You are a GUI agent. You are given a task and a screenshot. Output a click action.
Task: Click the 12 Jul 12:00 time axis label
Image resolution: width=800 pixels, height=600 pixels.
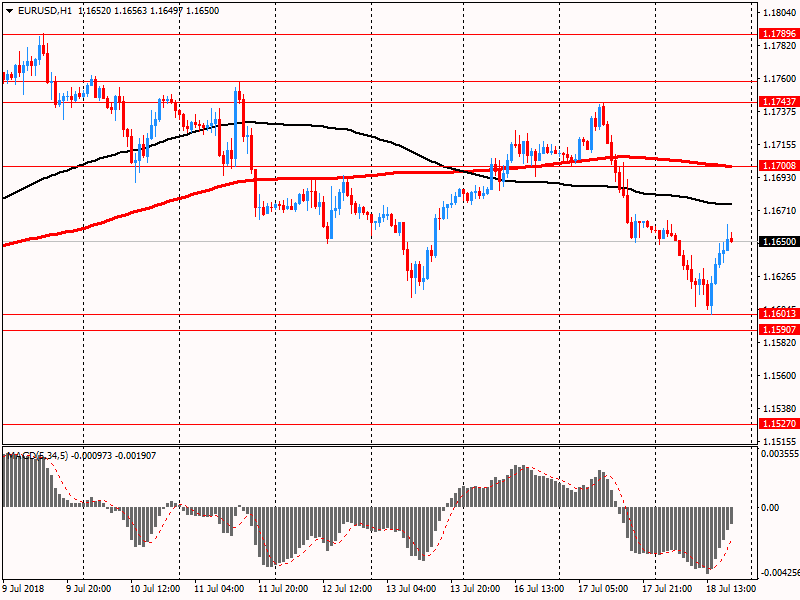point(347,588)
